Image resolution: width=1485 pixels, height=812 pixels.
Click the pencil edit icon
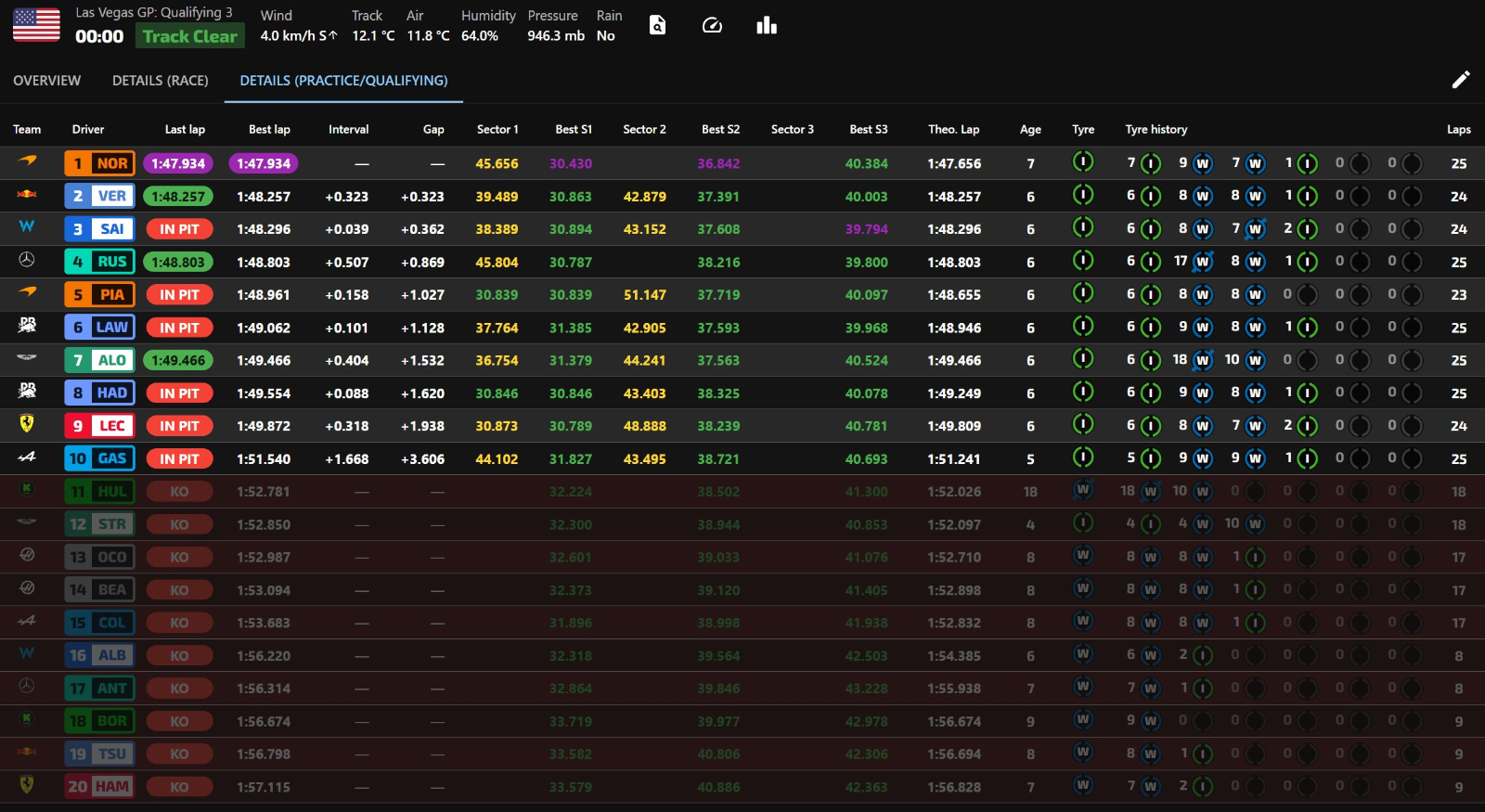pos(1460,80)
